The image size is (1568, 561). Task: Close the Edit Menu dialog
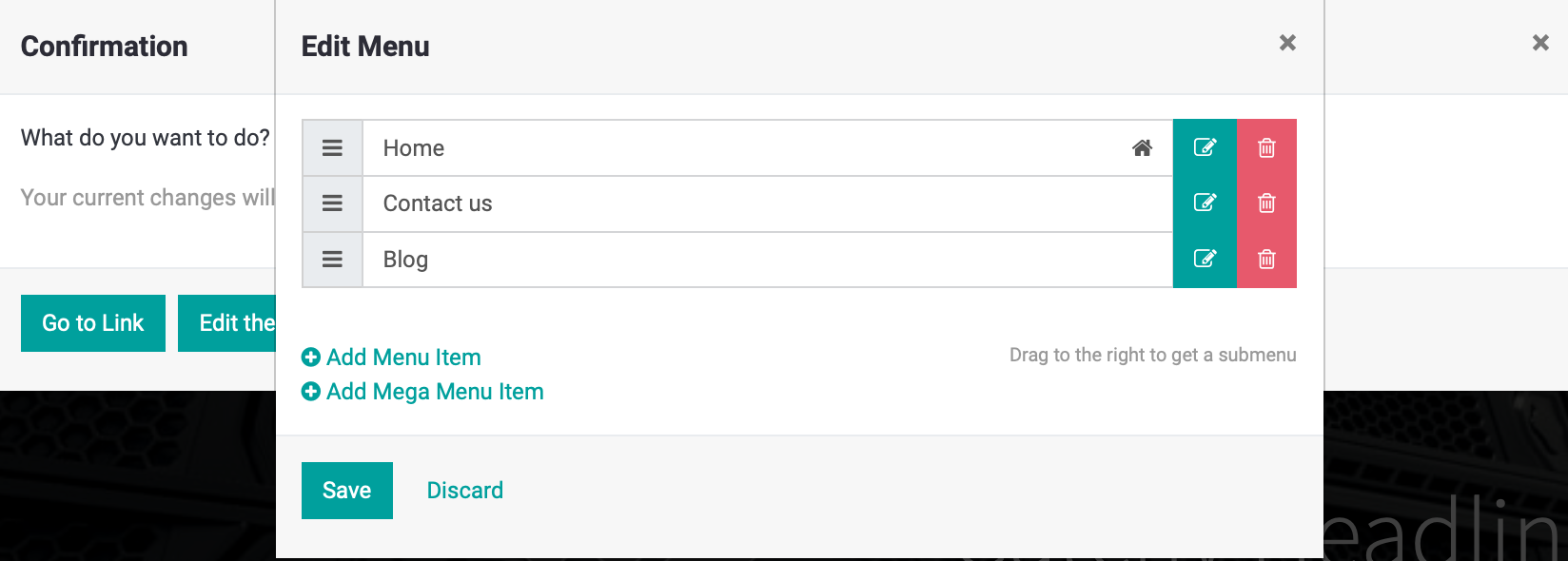1287,43
